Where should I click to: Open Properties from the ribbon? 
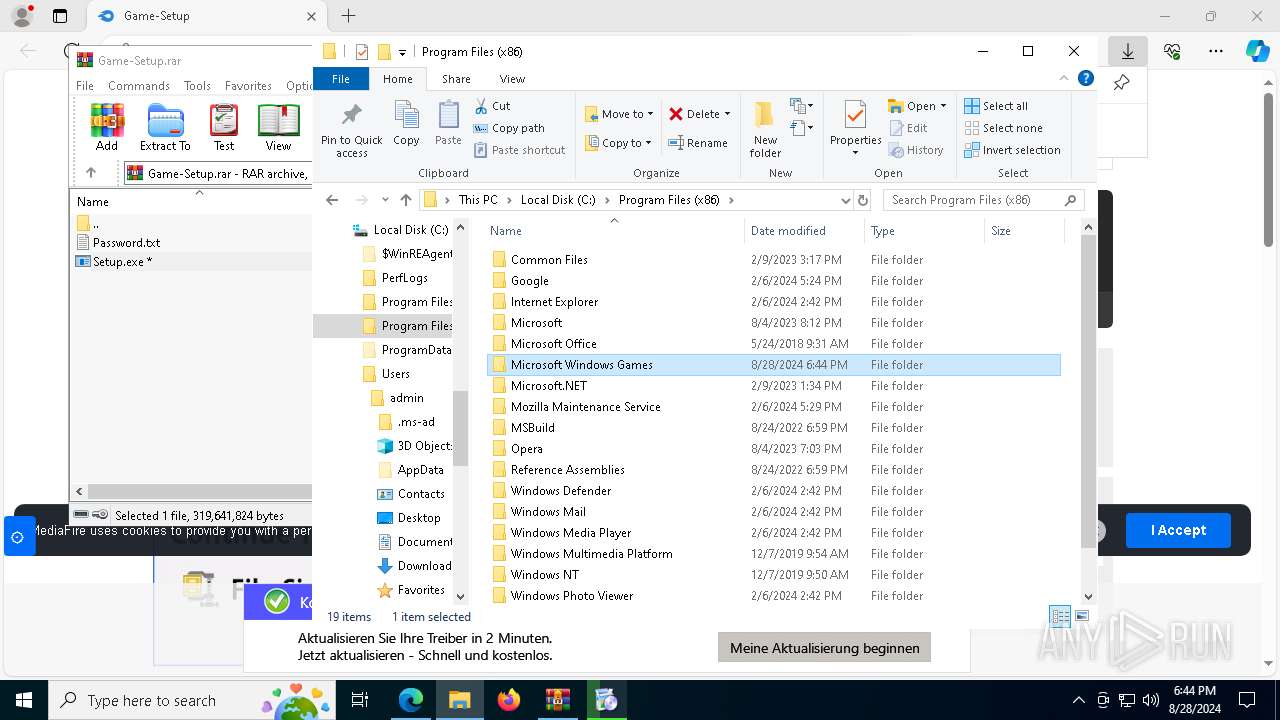pyautogui.click(x=855, y=128)
